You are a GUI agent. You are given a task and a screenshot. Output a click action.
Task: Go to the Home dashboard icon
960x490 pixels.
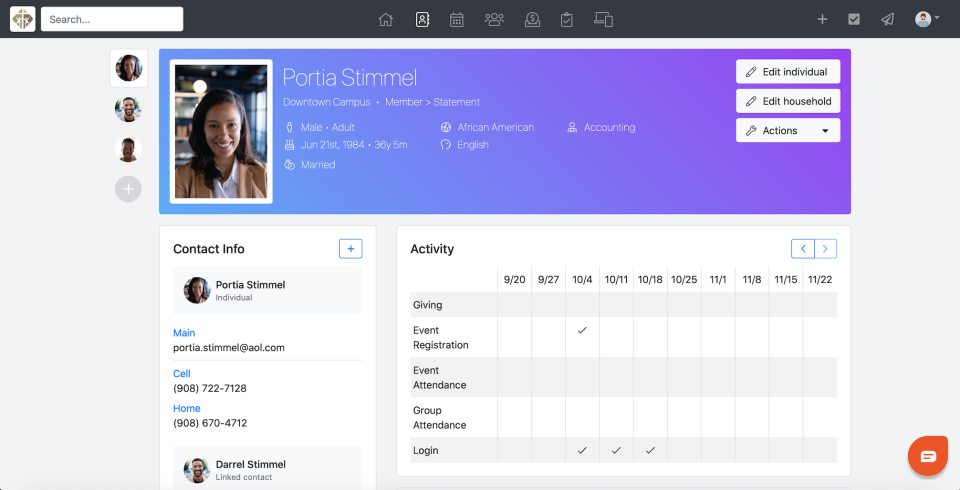click(386, 19)
